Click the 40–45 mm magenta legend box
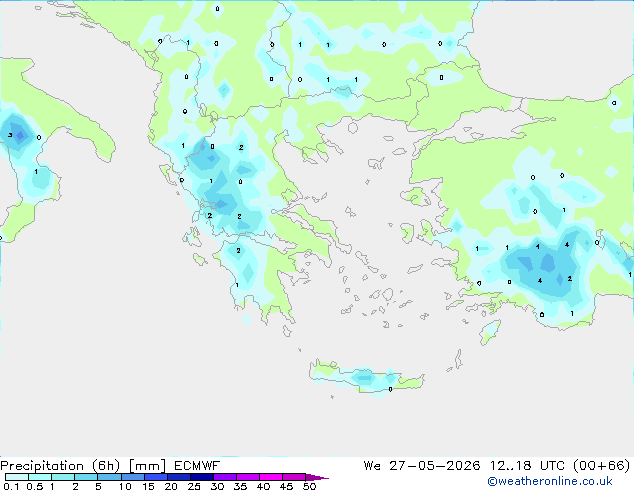Screen dimensions: 634x490 pos(271,477)
